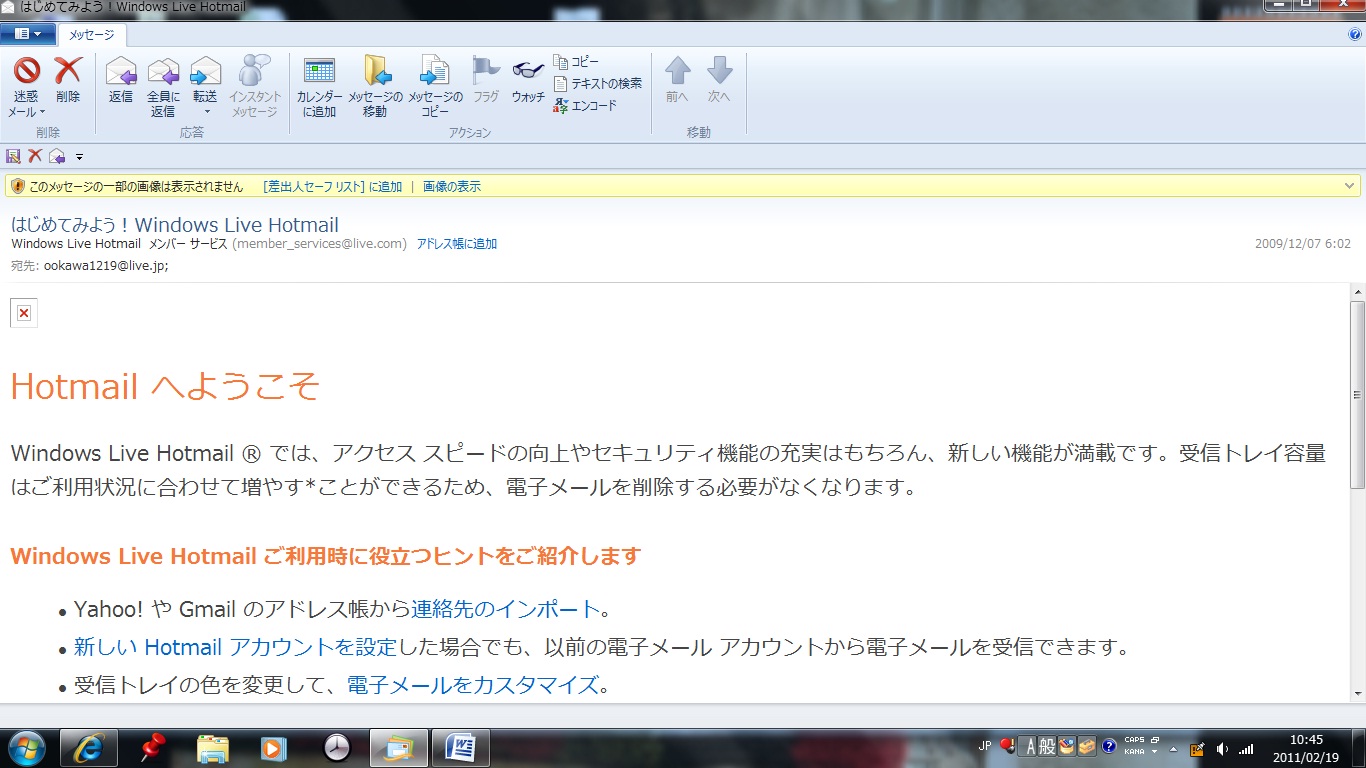Image resolution: width=1366 pixels, height=768 pixels.
Task: Click 画像の表示 to show images
Action: coord(452,187)
